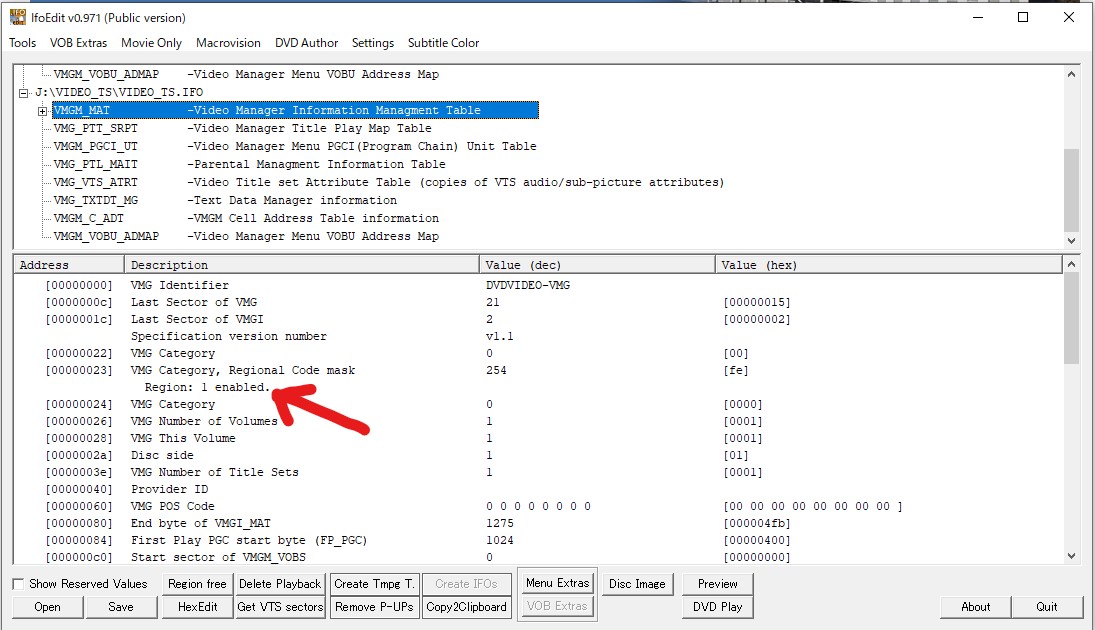Click the Menu Extras button
The height and width of the screenshot is (630, 1095).
[557, 583]
